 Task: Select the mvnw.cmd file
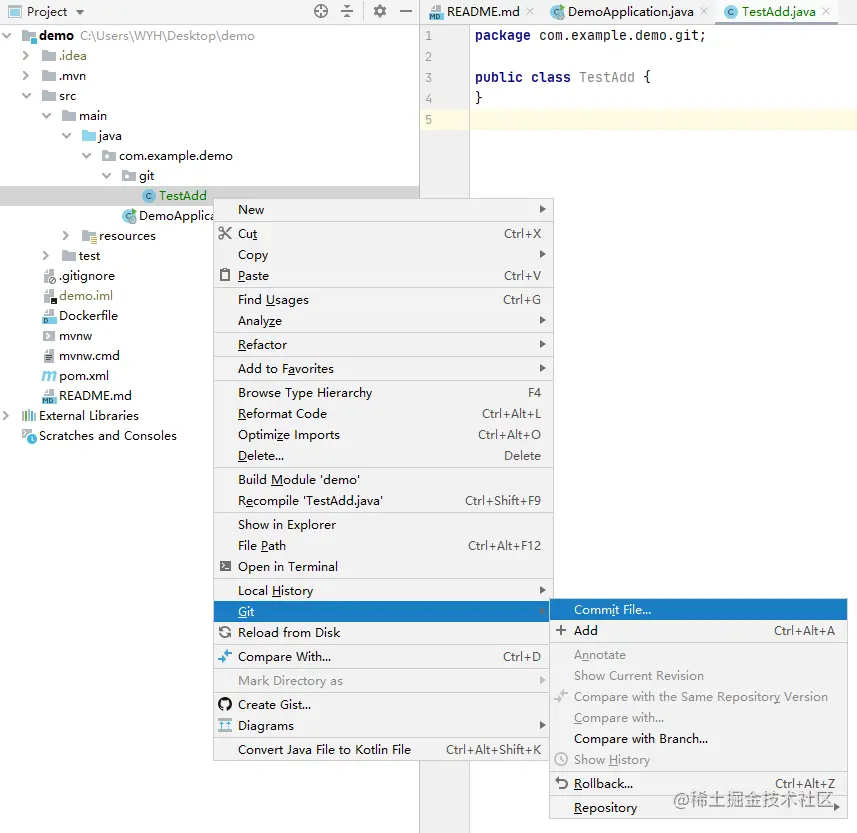pyautogui.click(x=81, y=356)
